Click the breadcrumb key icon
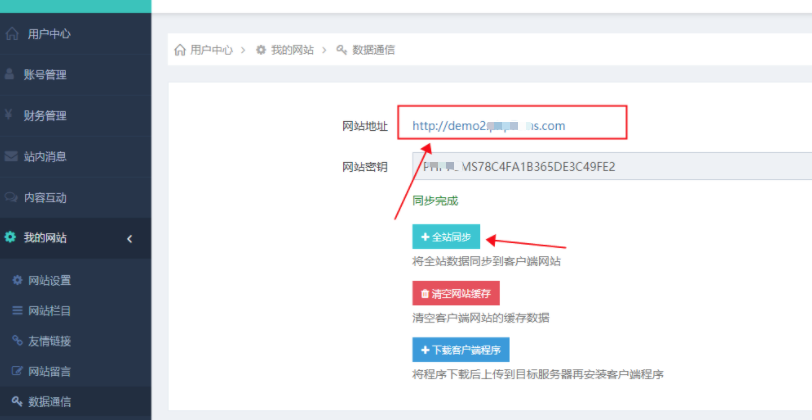812x420 pixels. tap(342, 50)
